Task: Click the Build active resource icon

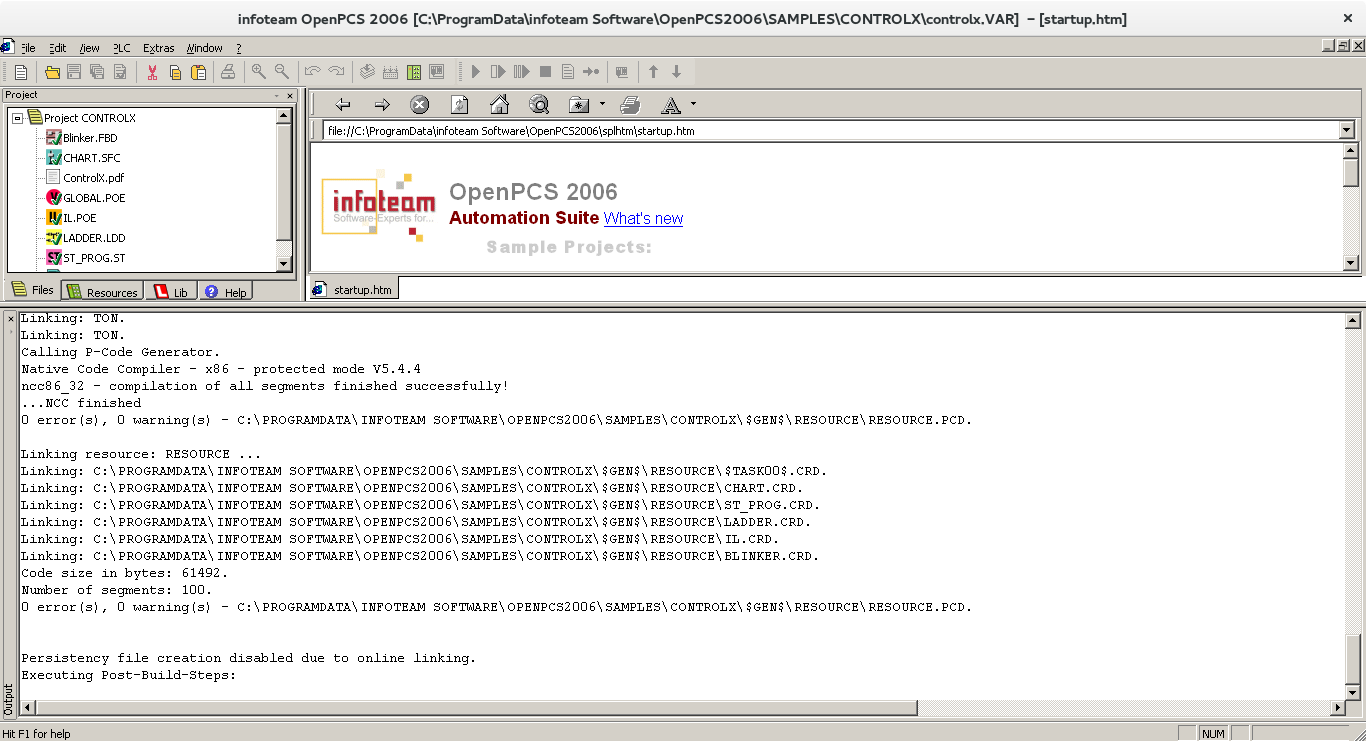Action: (x=367, y=72)
